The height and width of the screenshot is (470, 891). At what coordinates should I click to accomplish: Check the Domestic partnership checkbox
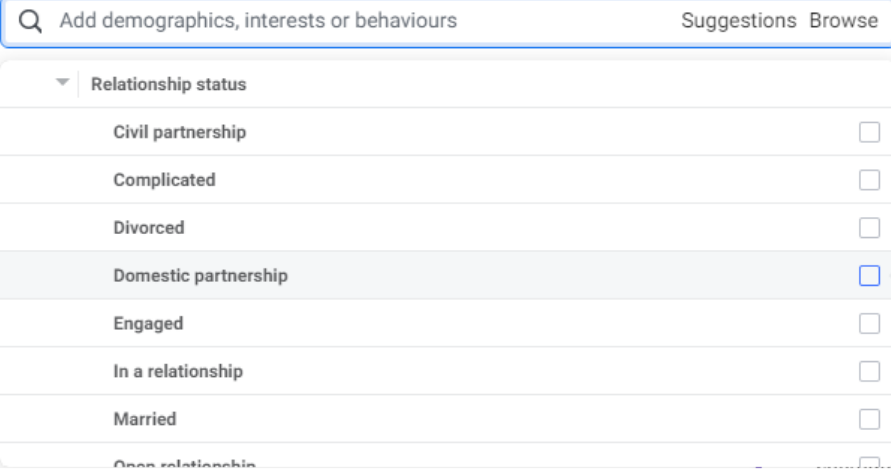(x=869, y=276)
